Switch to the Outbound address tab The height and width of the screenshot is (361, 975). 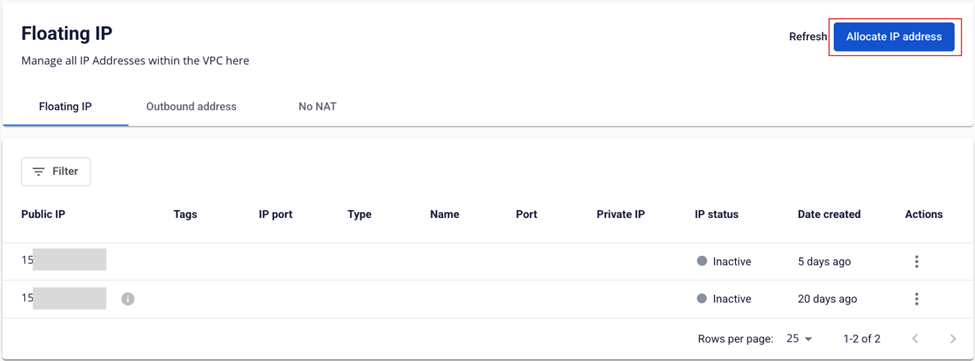(191, 106)
